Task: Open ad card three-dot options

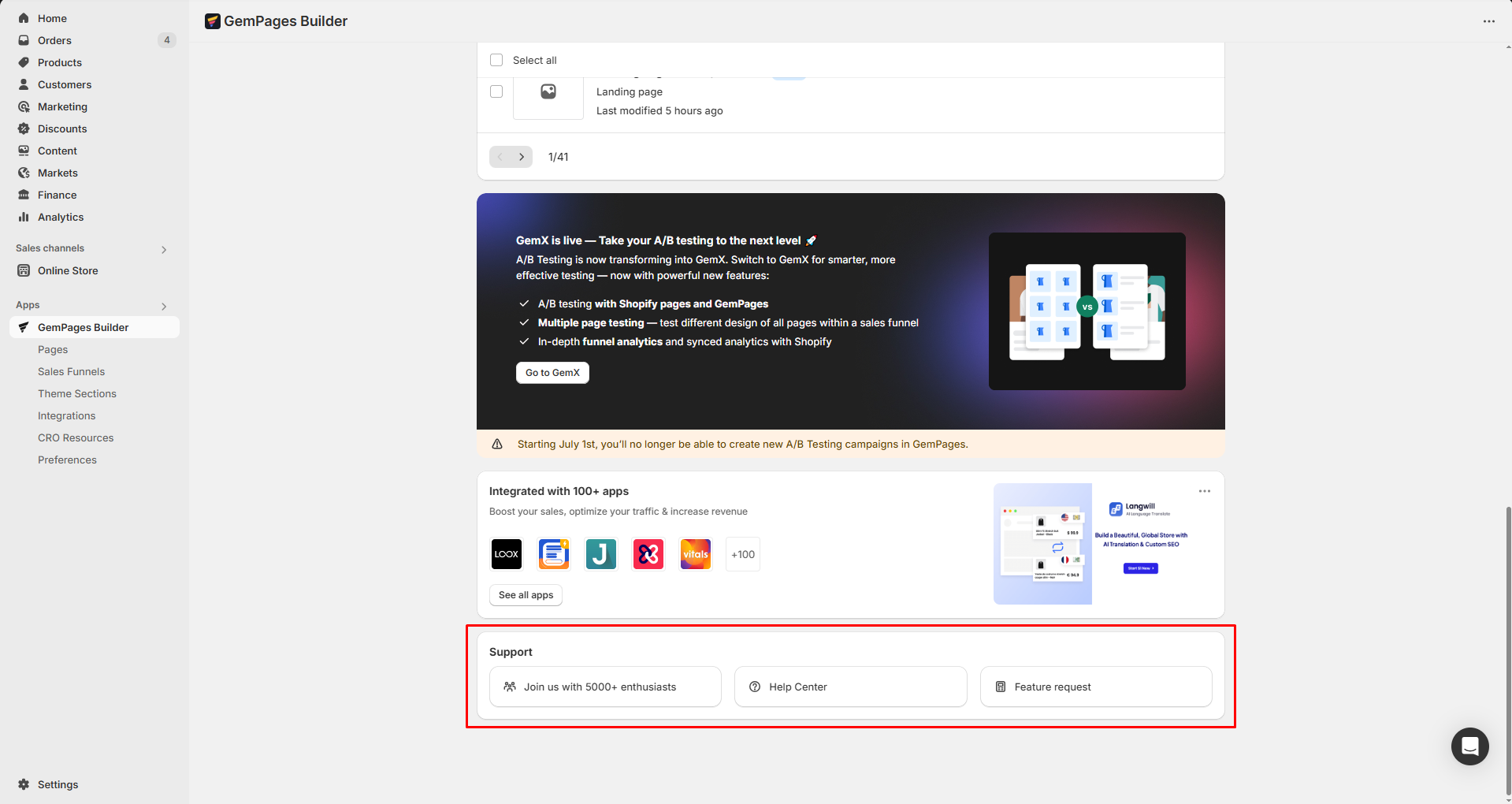Action: pos(1204,491)
